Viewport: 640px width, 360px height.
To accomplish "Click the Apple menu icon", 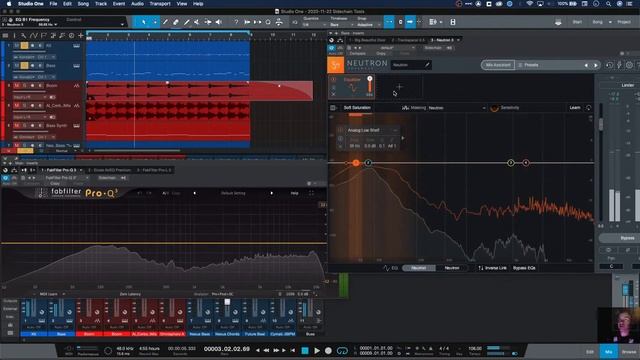I will (x=9, y=4).
